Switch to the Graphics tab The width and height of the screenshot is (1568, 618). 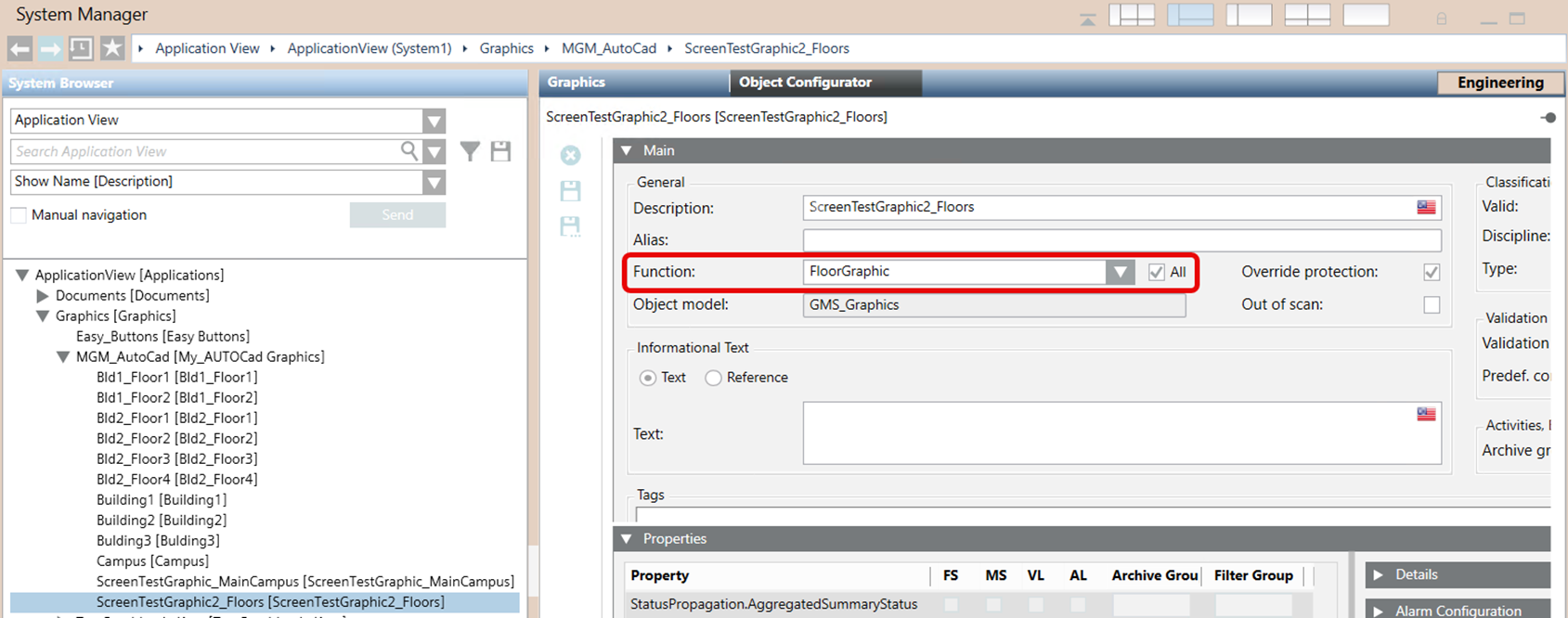pos(577,83)
